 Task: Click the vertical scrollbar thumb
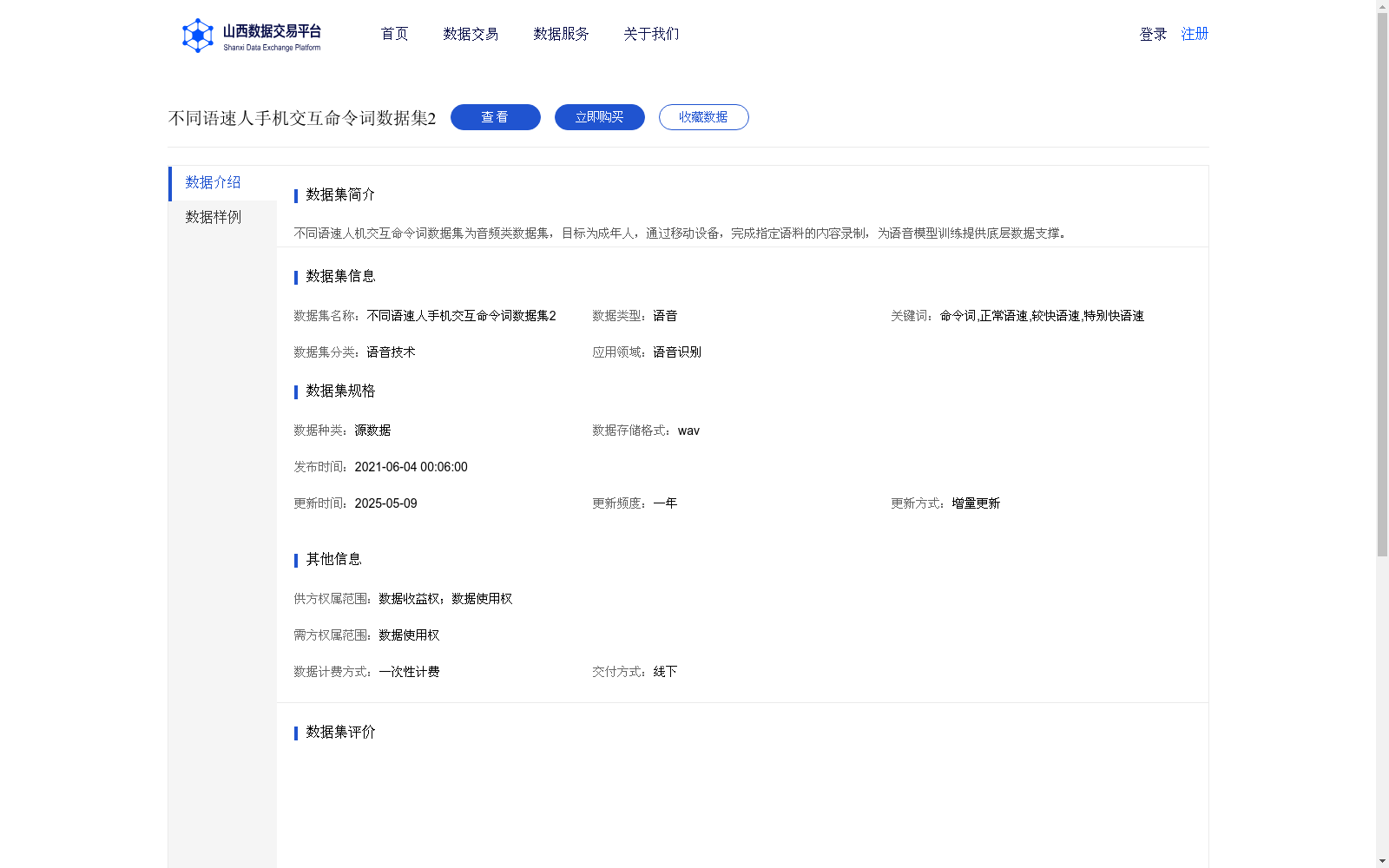(1382, 285)
